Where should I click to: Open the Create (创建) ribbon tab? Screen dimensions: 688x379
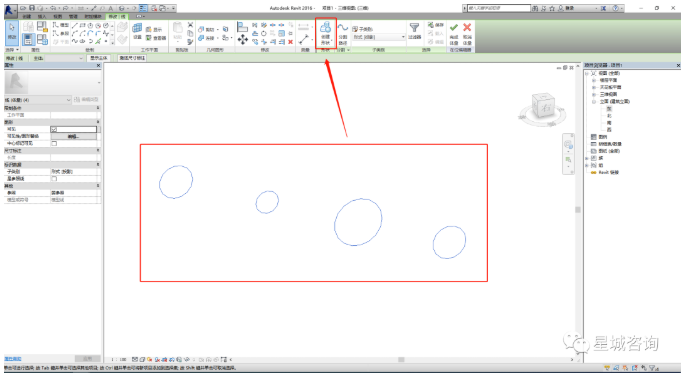coord(27,16)
